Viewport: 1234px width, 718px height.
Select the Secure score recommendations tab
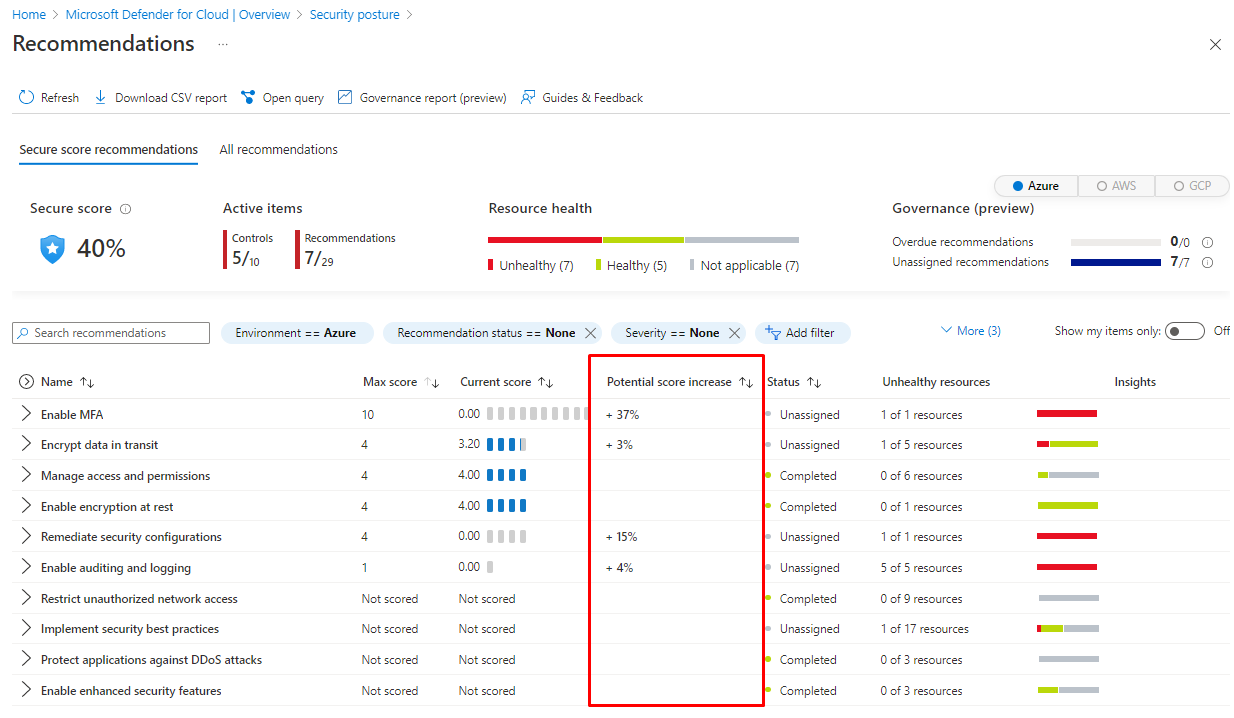[108, 150]
